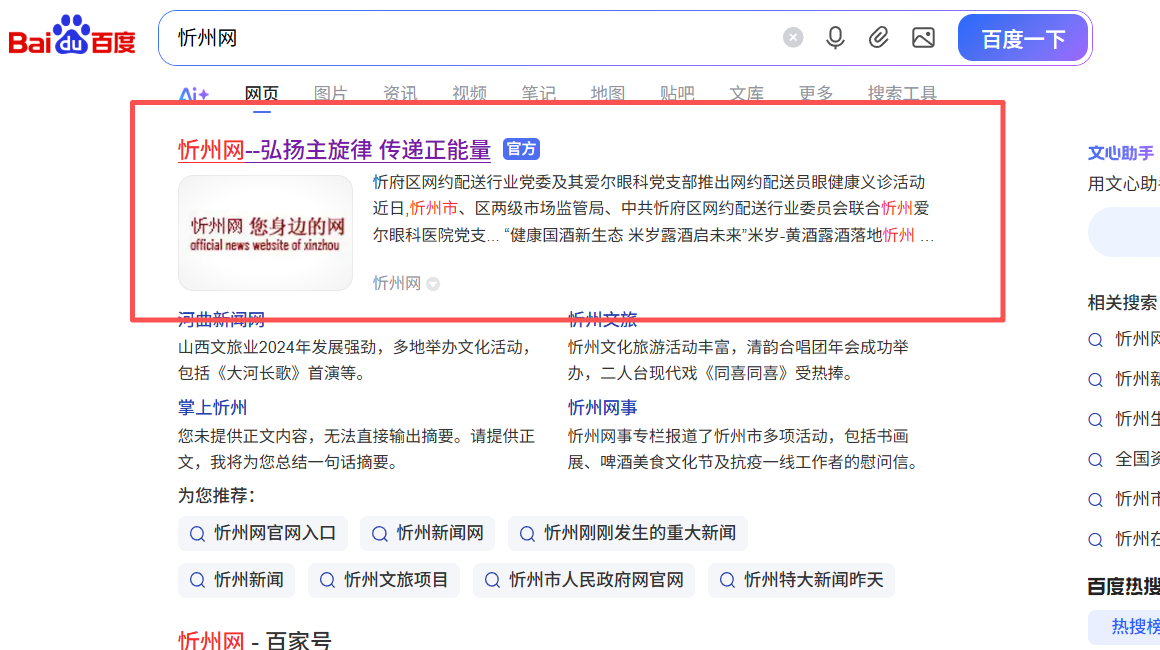Image resolution: width=1160 pixels, height=650 pixels.
Task: Open image search via the picture icon
Action: (923, 37)
